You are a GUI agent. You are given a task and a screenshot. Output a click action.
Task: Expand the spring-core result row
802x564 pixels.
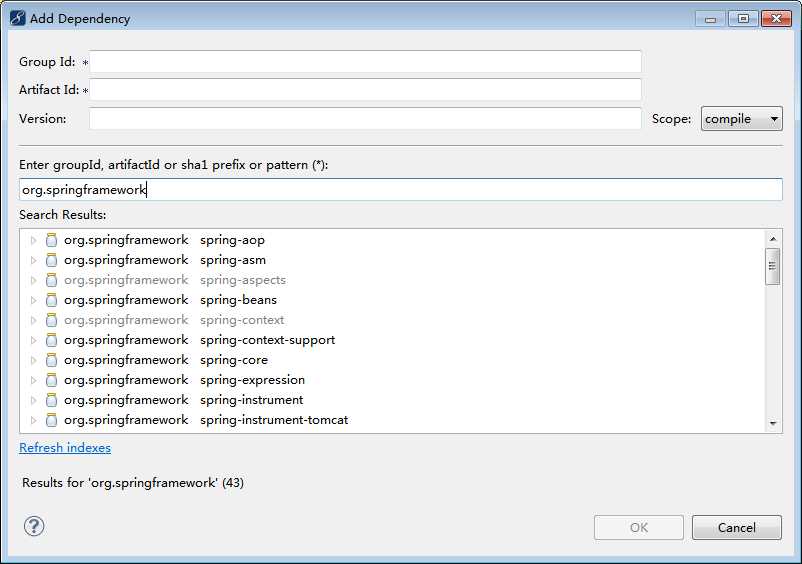pos(33,360)
